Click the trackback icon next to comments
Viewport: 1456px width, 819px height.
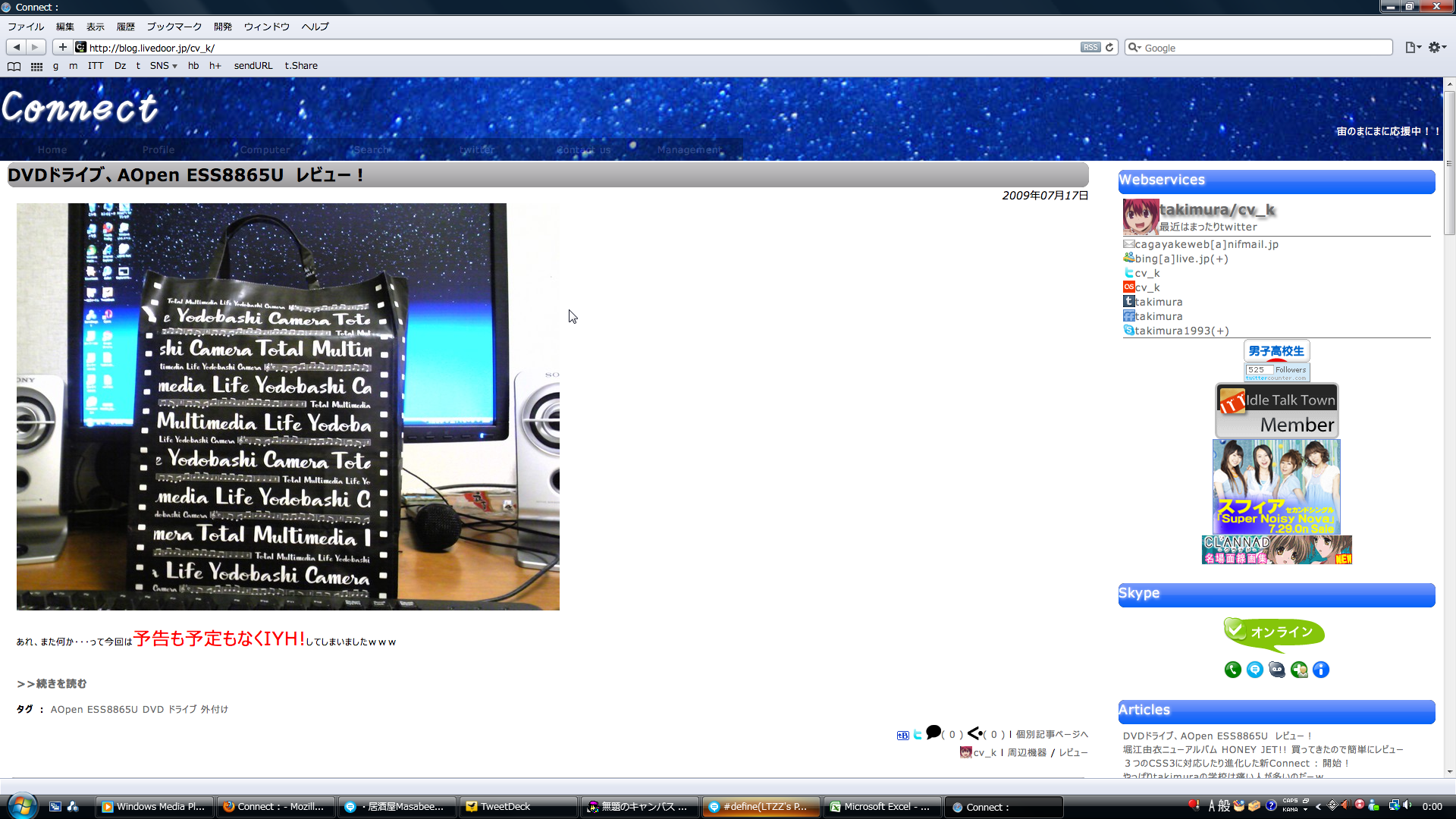coord(975,733)
